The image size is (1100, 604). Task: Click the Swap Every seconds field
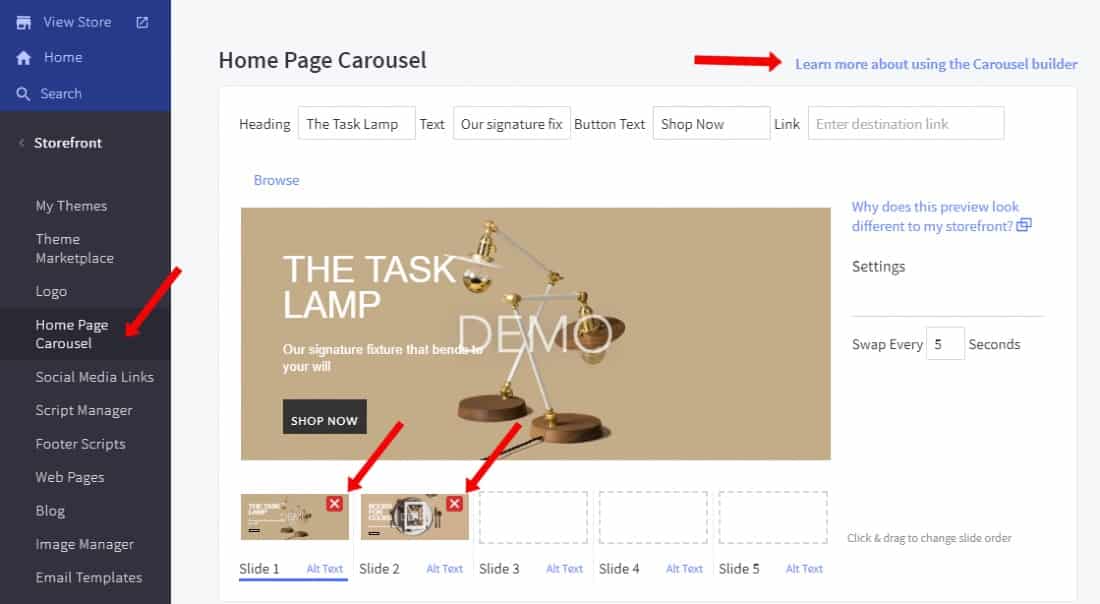coord(945,343)
